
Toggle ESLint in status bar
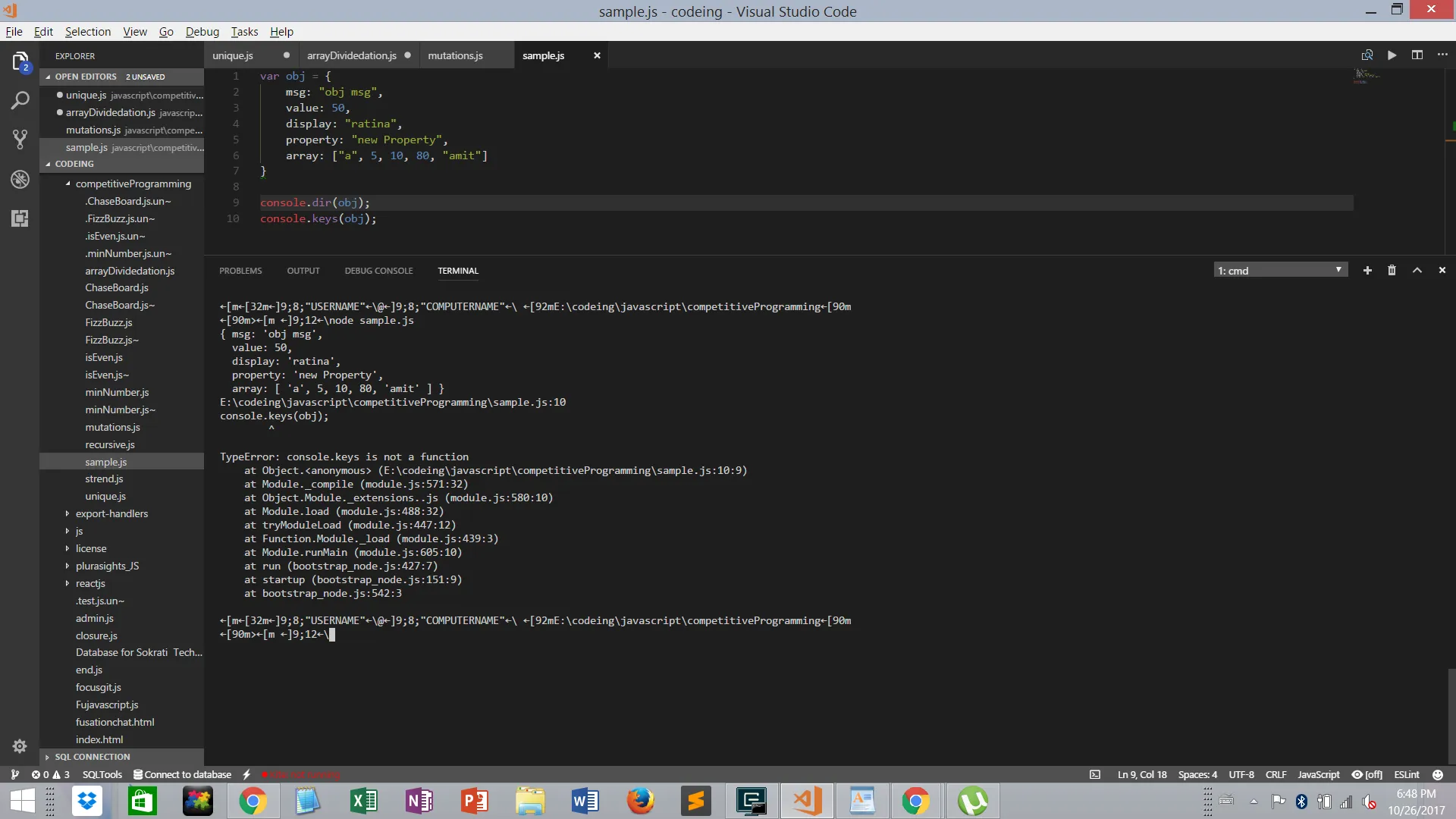(x=1406, y=774)
